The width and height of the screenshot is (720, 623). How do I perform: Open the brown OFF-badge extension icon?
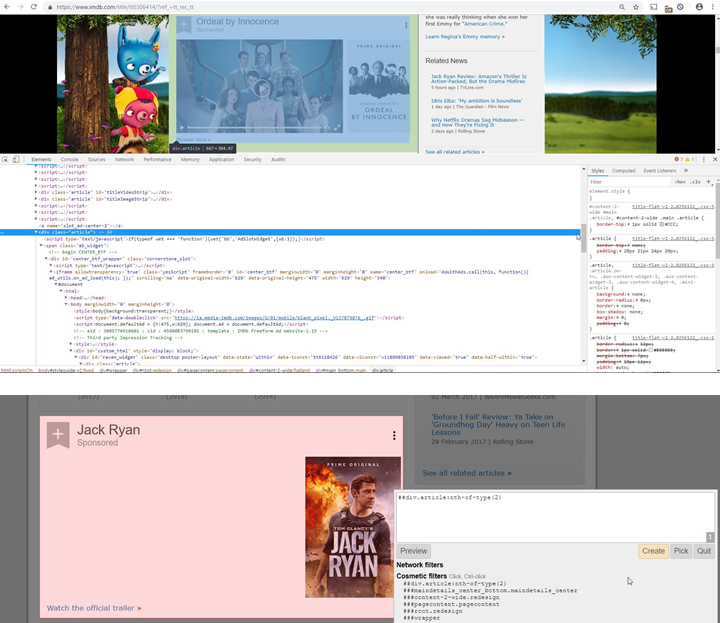pyautogui.click(x=669, y=8)
